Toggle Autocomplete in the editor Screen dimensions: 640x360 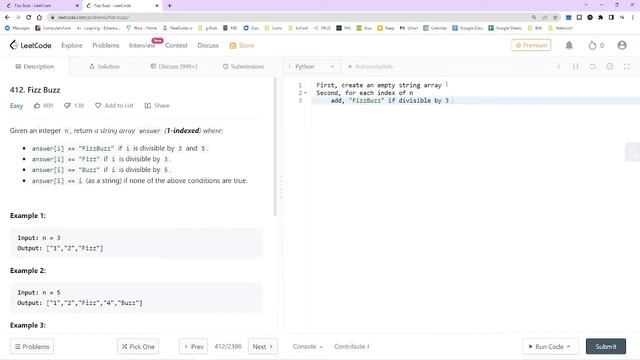click(371, 67)
